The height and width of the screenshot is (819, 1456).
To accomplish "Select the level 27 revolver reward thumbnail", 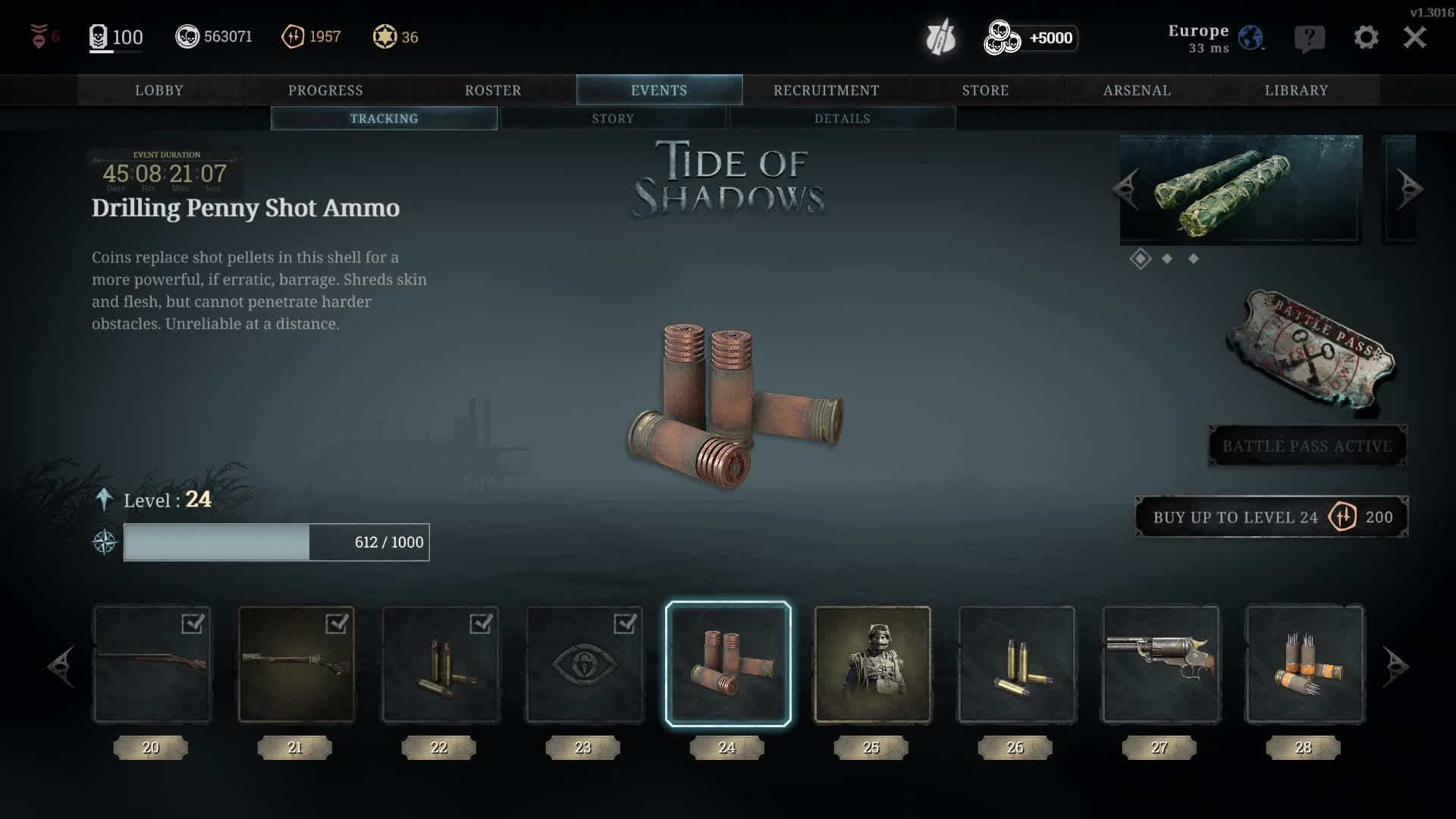I will pos(1160,664).
